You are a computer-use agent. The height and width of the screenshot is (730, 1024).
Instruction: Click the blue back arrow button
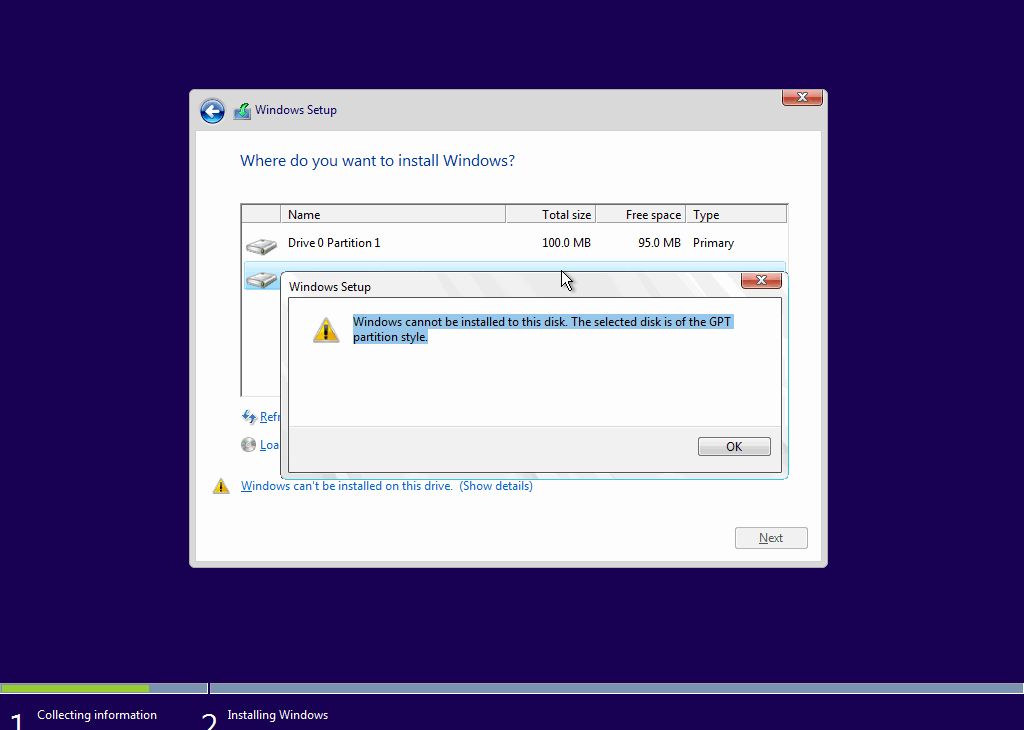click(x=212, y=111)
